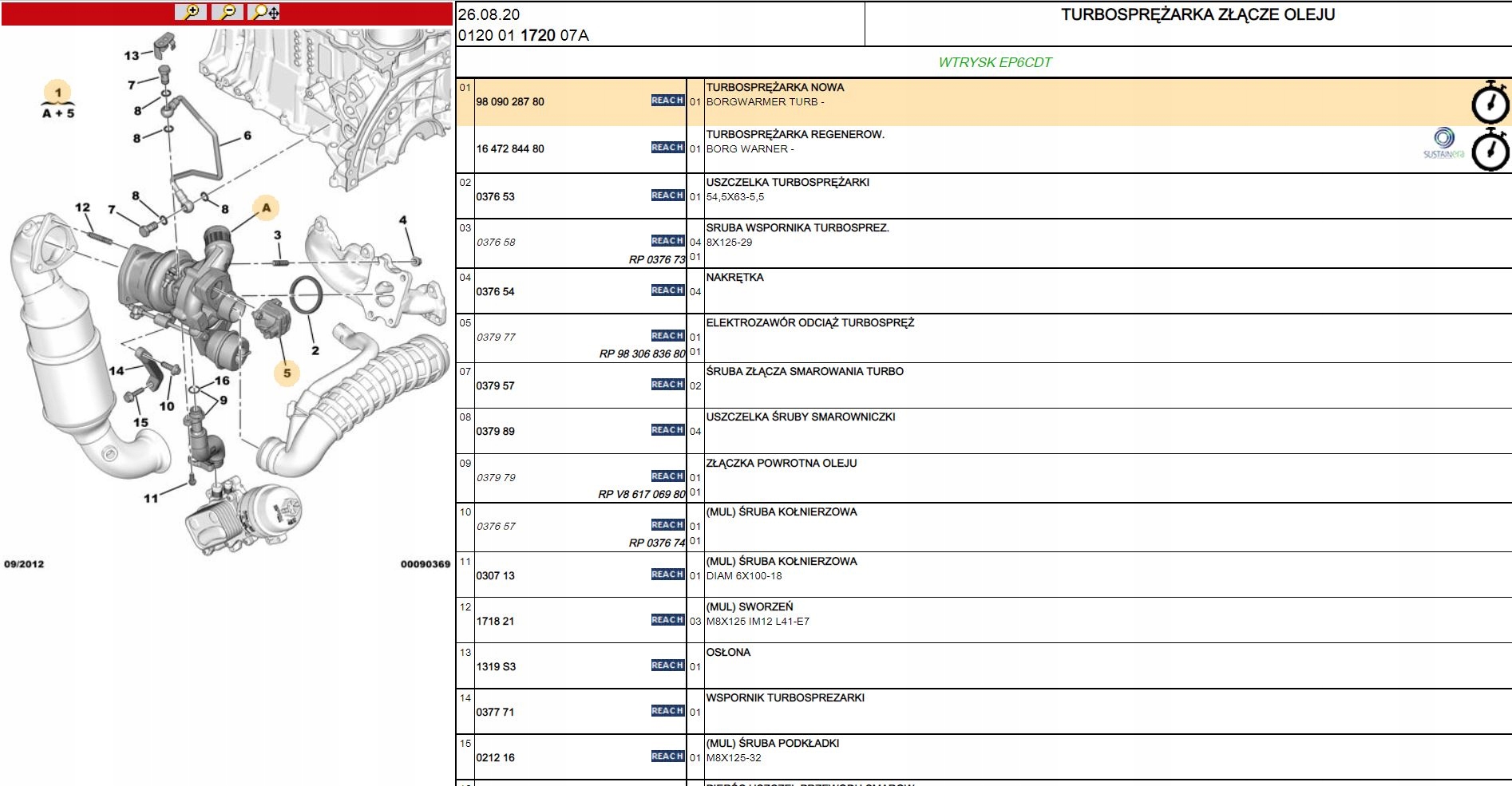The width and height of the screenshot is (1512, 786).
Task: Click REACH badge for part 0376 53
Action: click(667, 196)
